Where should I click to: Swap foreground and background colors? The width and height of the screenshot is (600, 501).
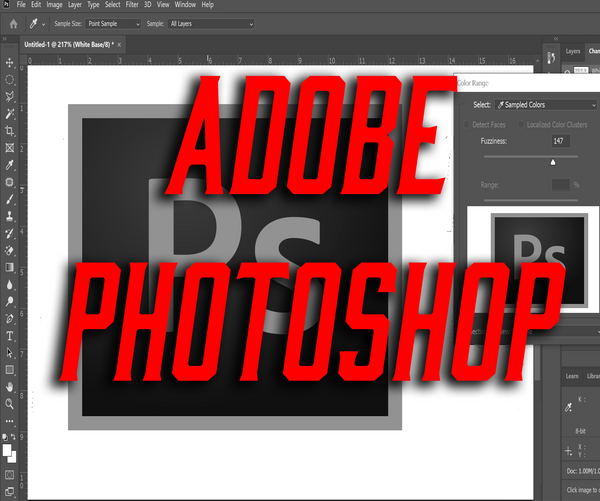(13, 437)
